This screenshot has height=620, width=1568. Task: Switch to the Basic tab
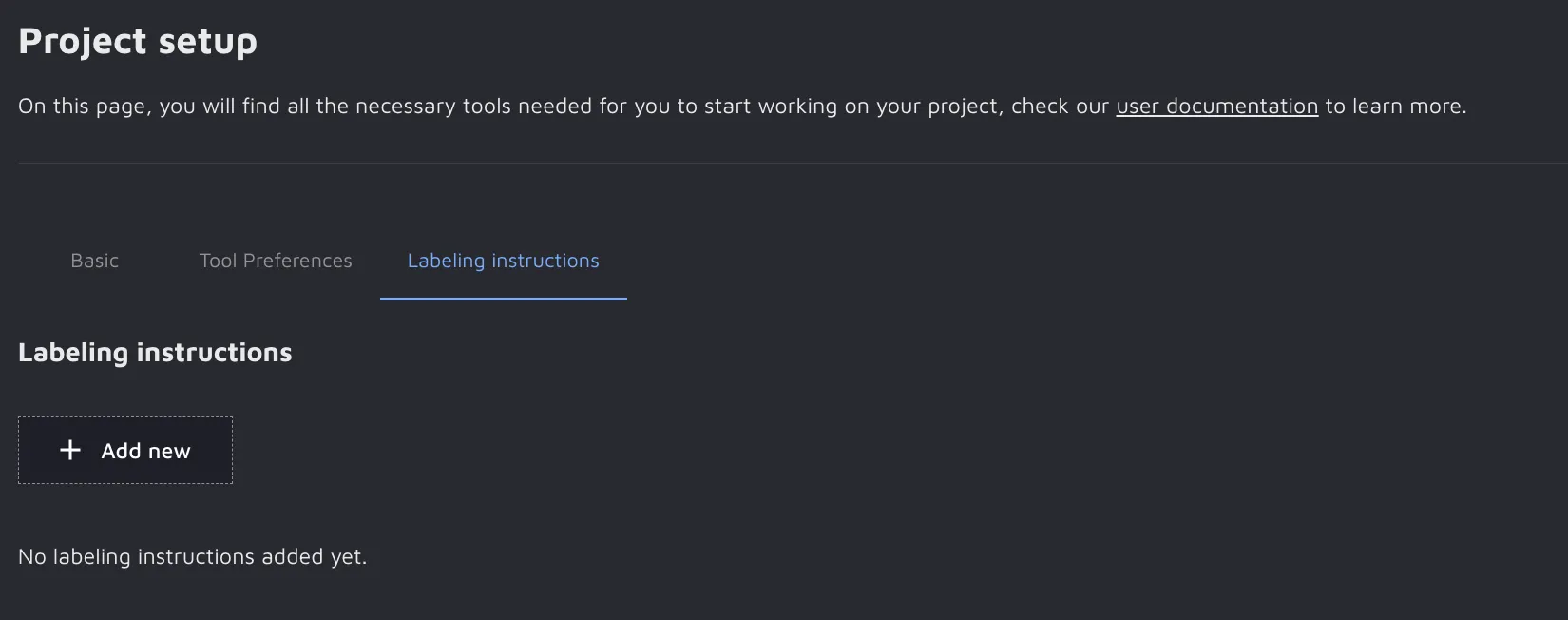pyautogui.click(x=94, y=261)
